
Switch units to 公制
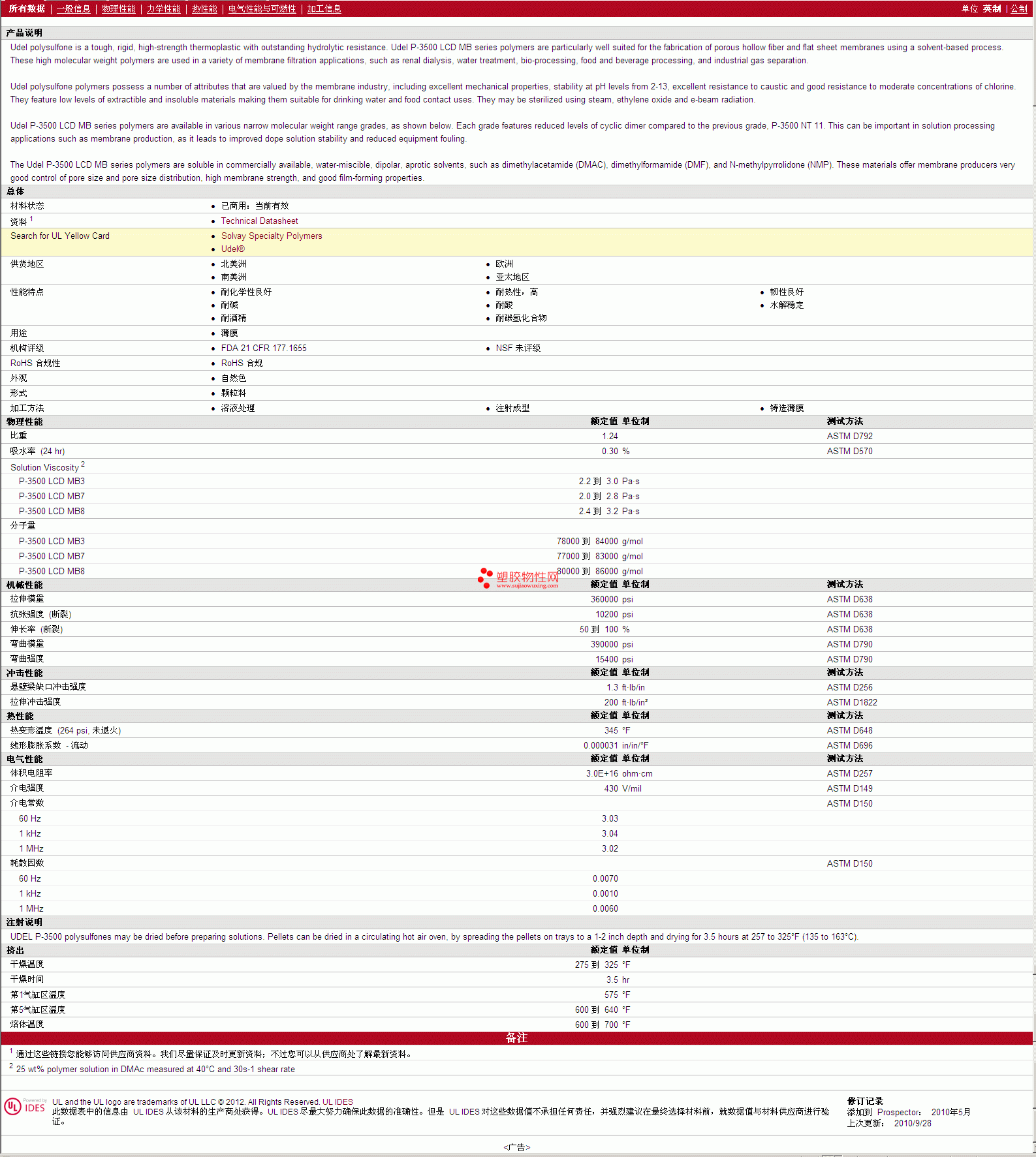click(1018, 8)
